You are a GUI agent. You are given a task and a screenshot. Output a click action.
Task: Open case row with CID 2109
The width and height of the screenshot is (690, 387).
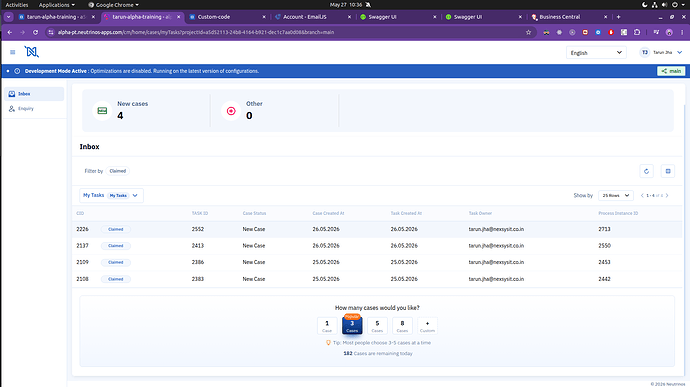(377, 262)
